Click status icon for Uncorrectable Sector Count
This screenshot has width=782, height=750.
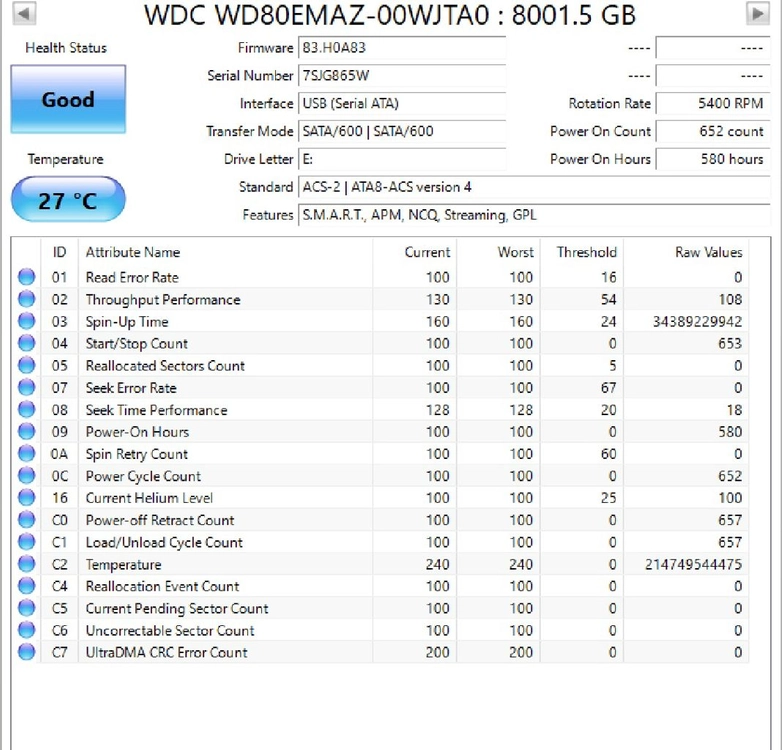(26, 630)
